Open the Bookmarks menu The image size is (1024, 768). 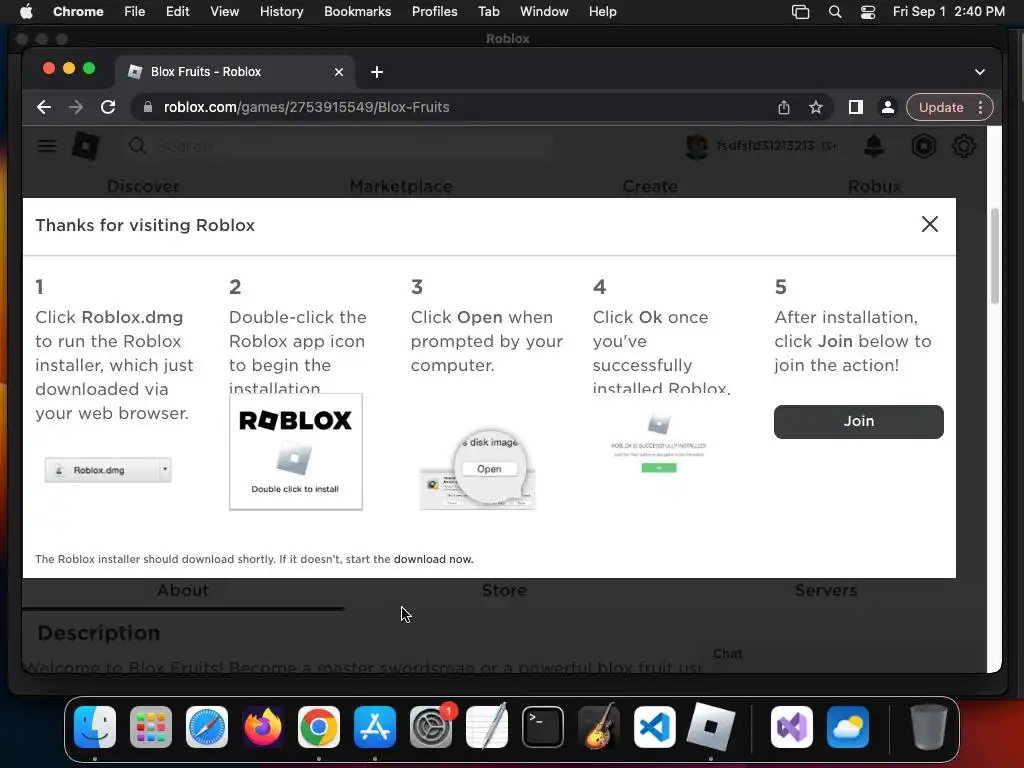[x=357, y=11]
